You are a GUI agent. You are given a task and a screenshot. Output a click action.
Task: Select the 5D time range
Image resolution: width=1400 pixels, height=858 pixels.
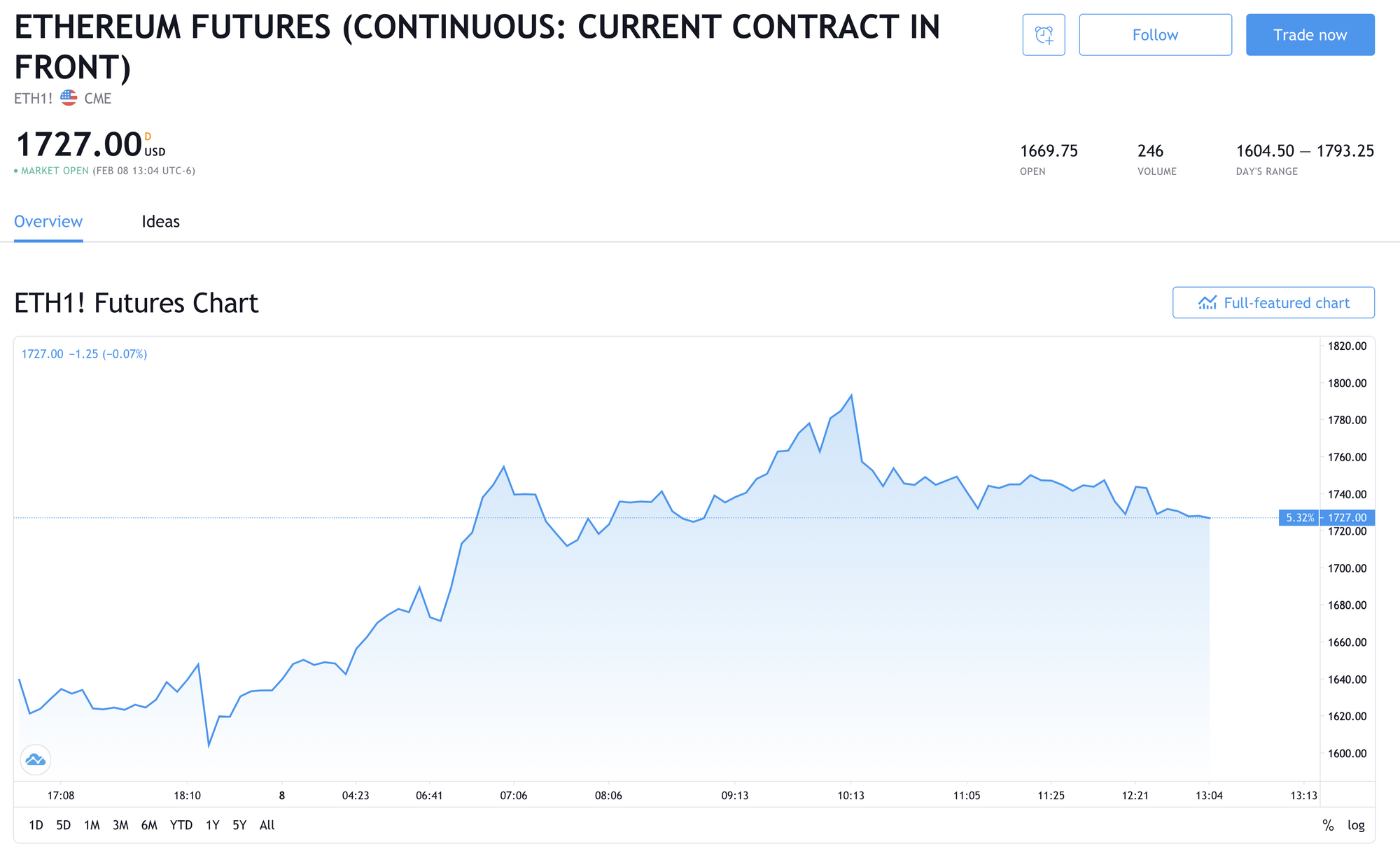click(63, 825)
